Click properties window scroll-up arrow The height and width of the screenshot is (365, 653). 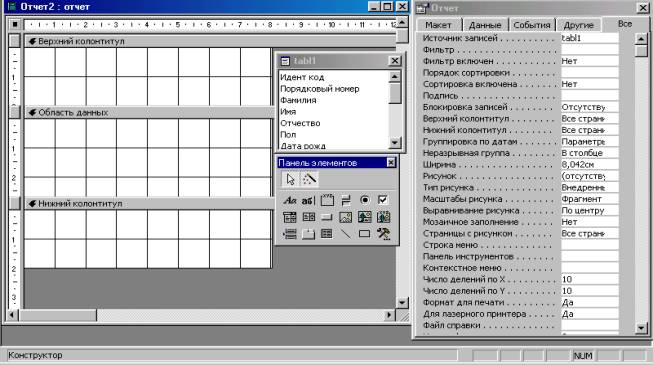[641, 39]
